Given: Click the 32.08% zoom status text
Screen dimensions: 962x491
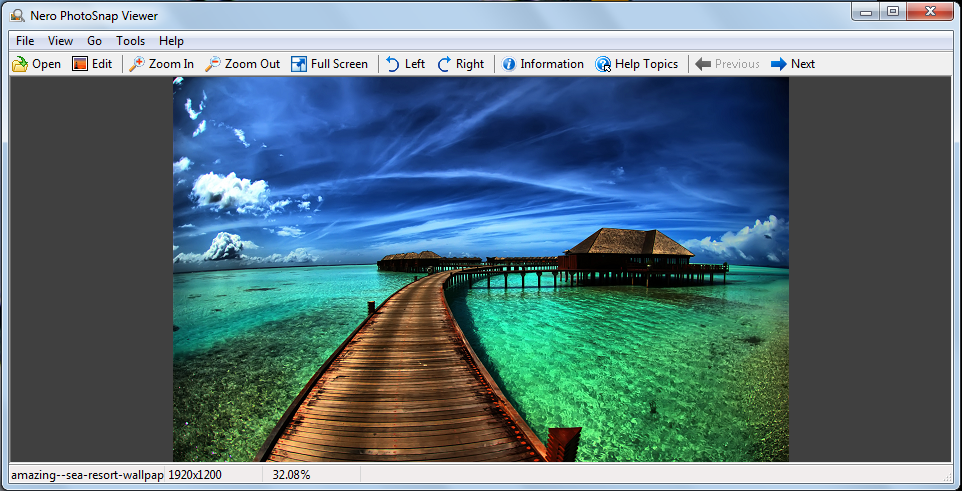Looking at the screenshot, I should [x=291, y=474].
